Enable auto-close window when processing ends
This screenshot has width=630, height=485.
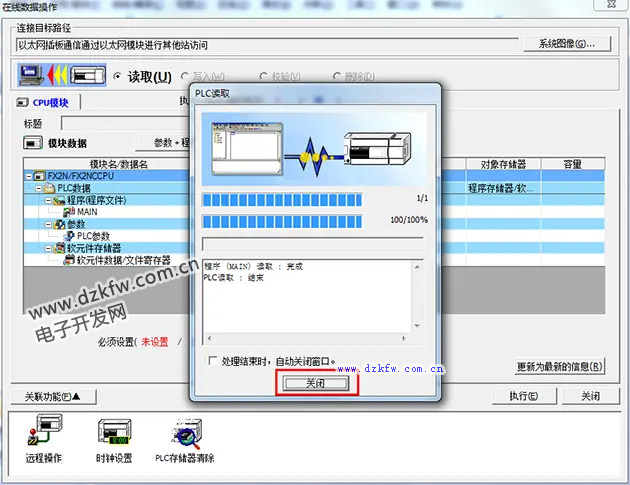(211, 361)
